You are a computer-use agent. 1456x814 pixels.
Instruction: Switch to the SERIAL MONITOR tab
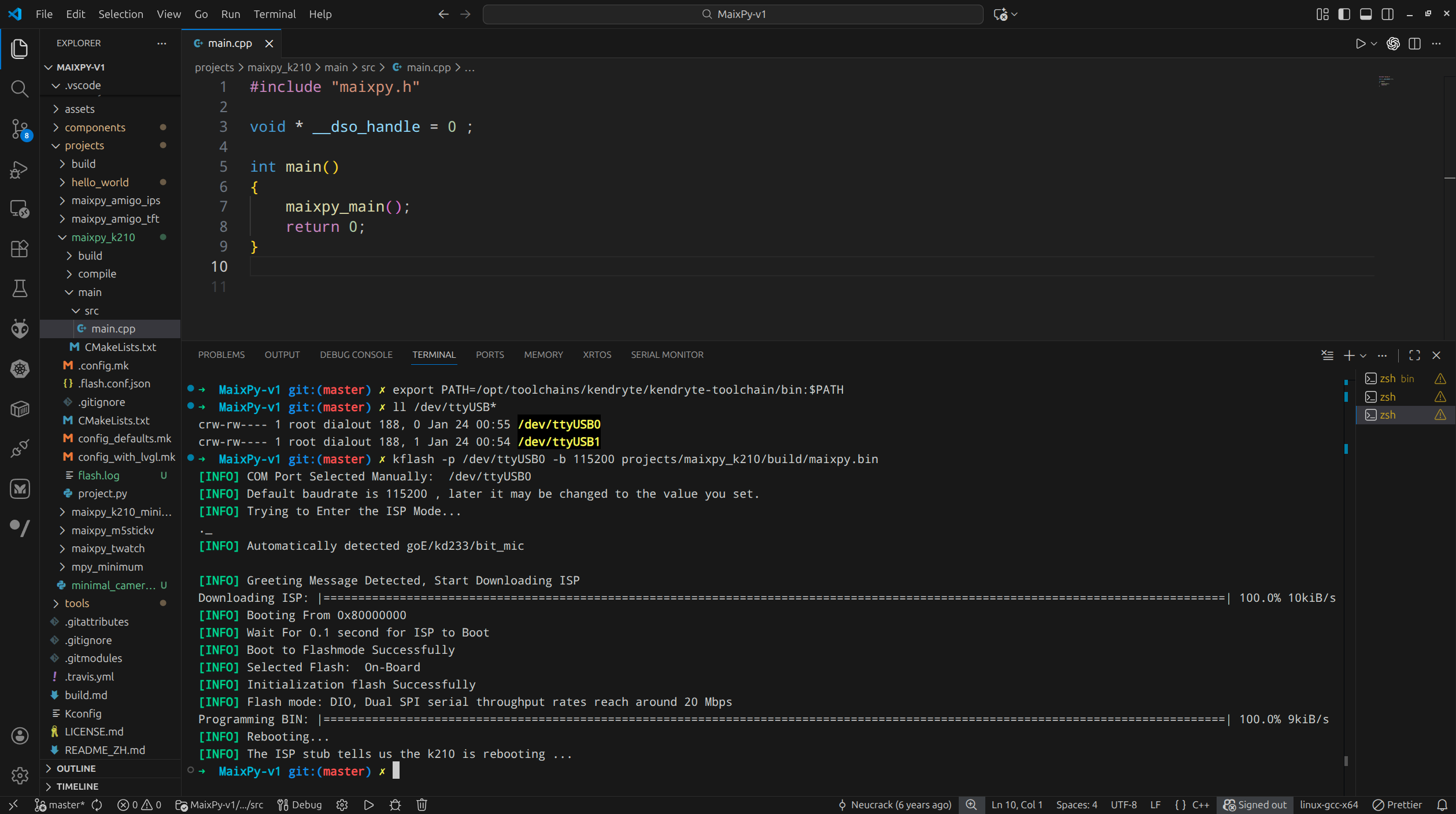coord(667,354)
